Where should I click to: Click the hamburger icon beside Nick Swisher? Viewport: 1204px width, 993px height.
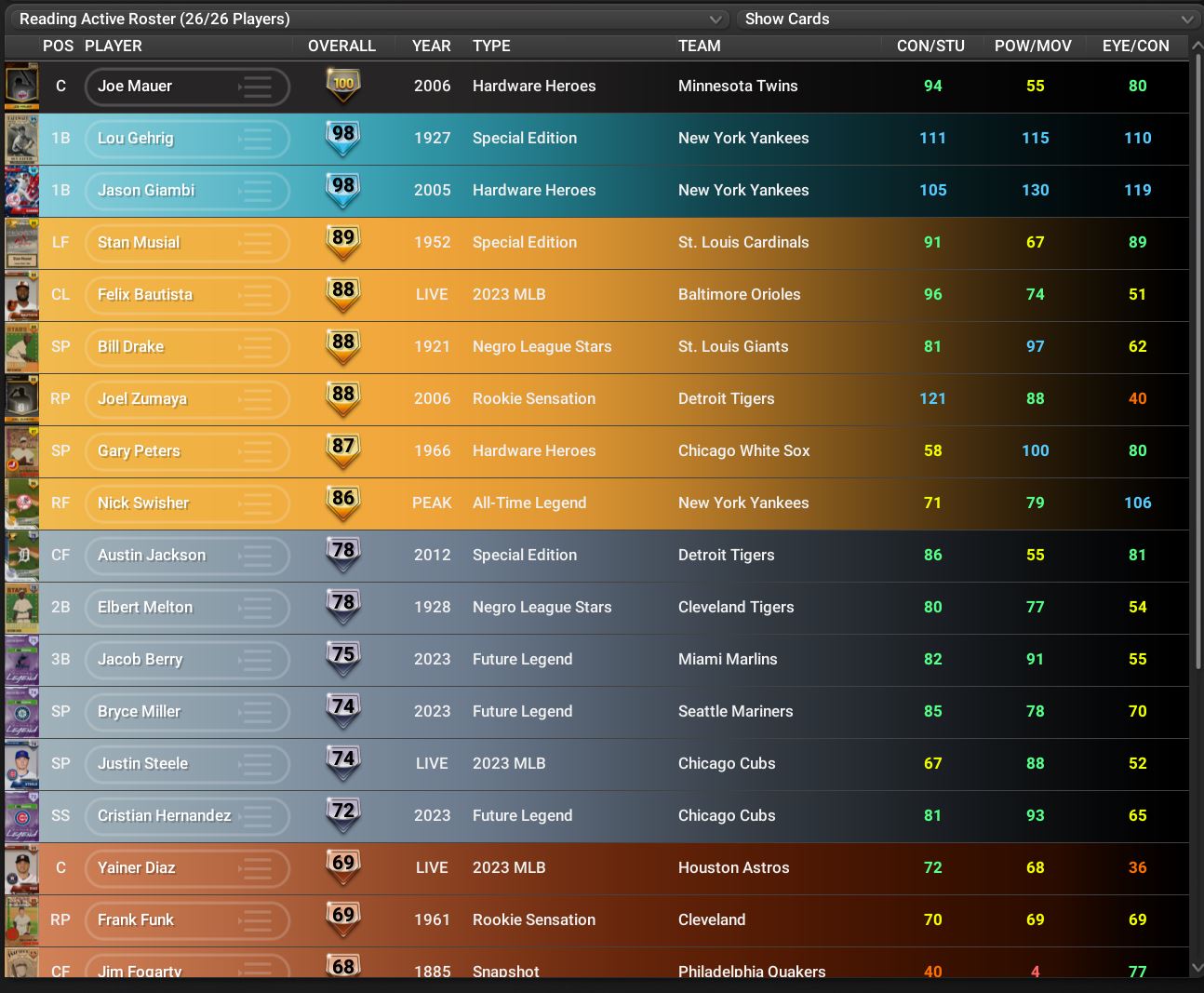256,503
